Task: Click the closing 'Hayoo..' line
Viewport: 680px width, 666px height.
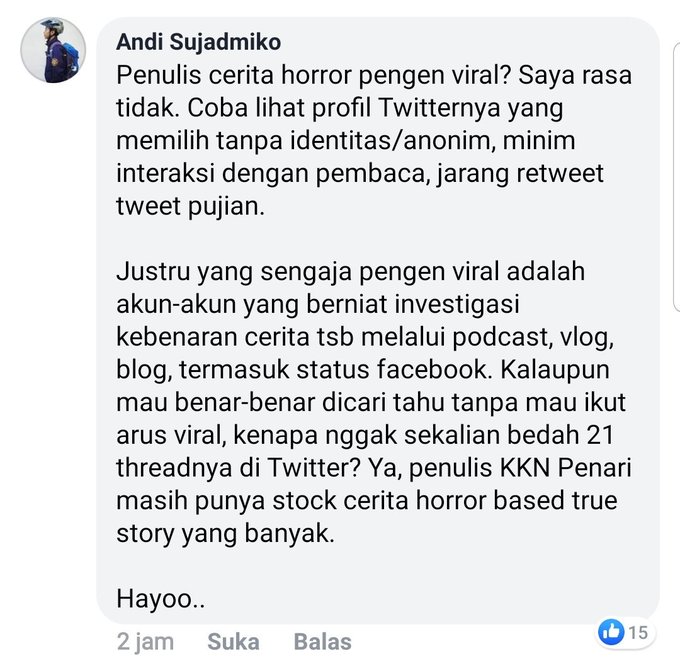Action: (160, 599)
